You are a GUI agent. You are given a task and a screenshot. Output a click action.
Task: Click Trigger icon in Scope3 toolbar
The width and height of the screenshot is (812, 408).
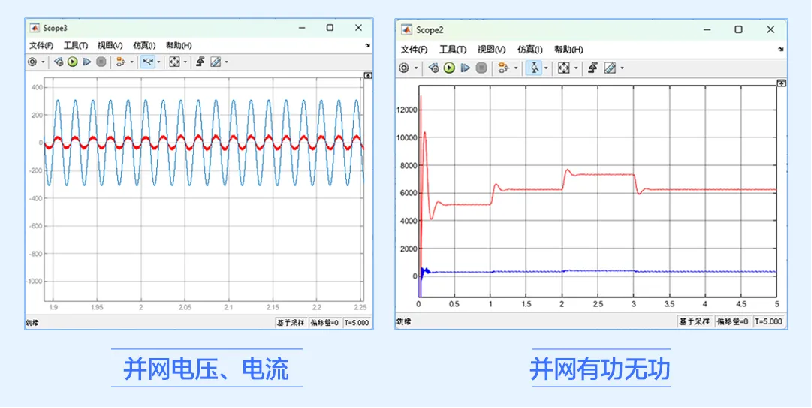120,62
